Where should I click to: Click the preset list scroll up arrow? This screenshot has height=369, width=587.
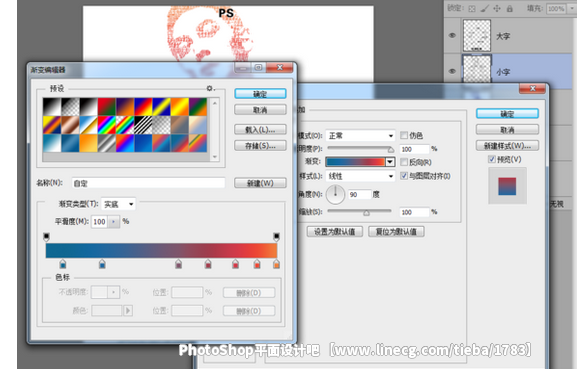[x=215, y=103]
